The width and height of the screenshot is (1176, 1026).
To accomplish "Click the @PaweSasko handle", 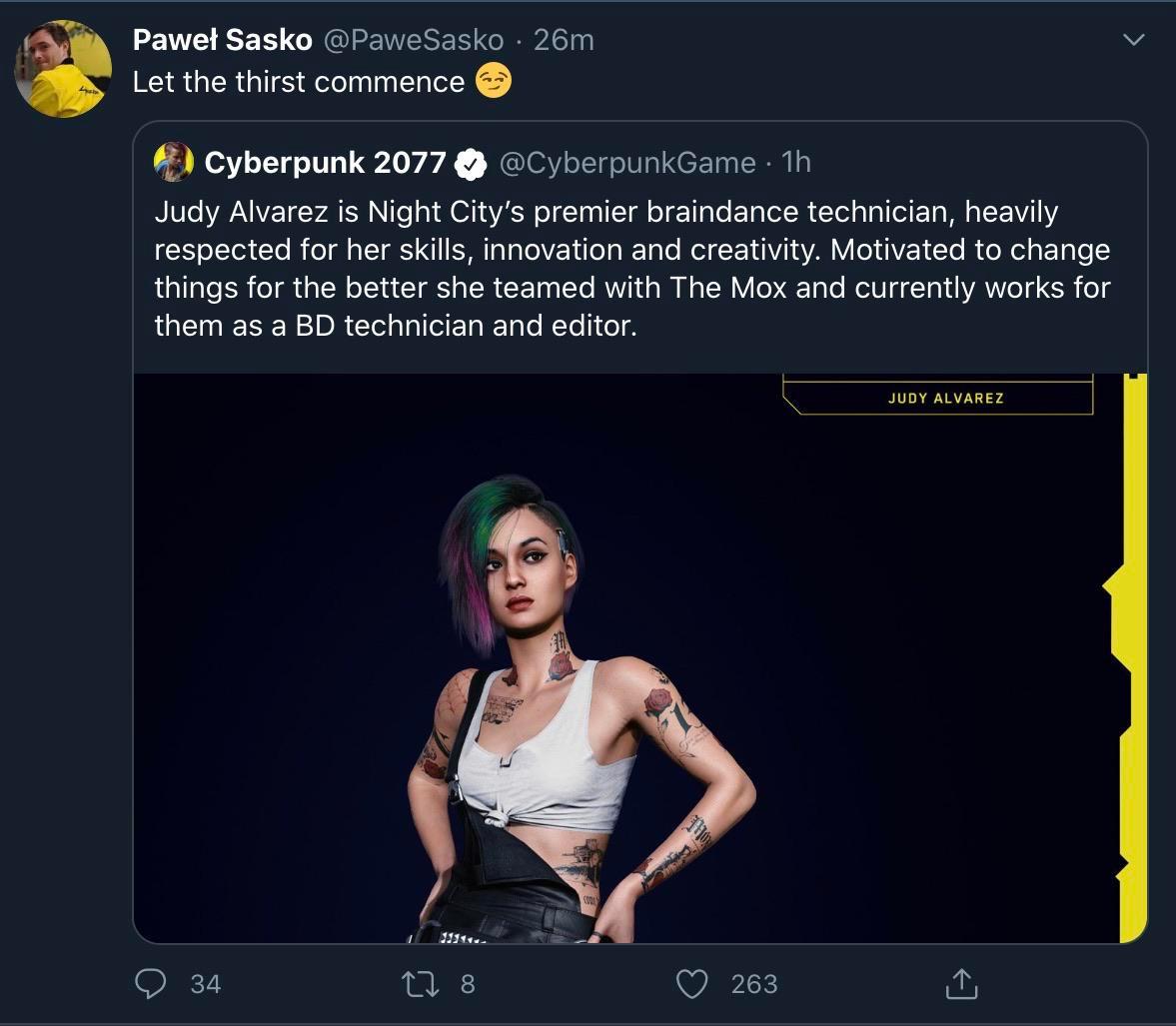I will tap(414, 40).
